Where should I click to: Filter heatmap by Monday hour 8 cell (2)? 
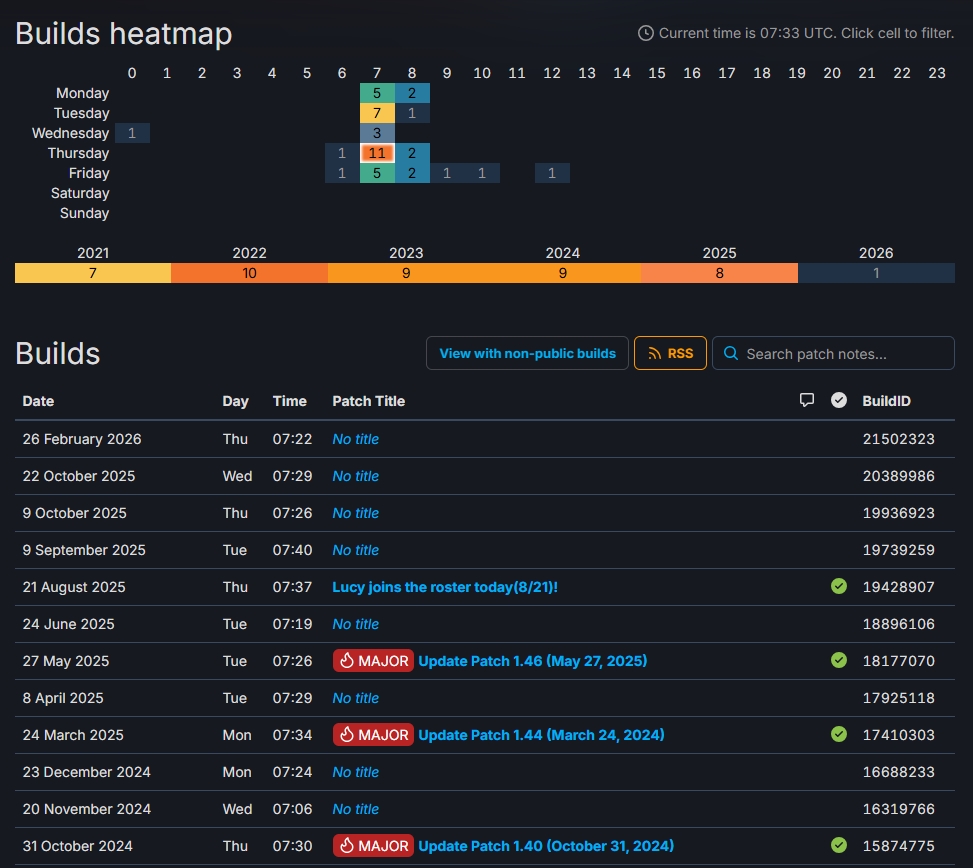pyautogui.click(x=412, y=93)
